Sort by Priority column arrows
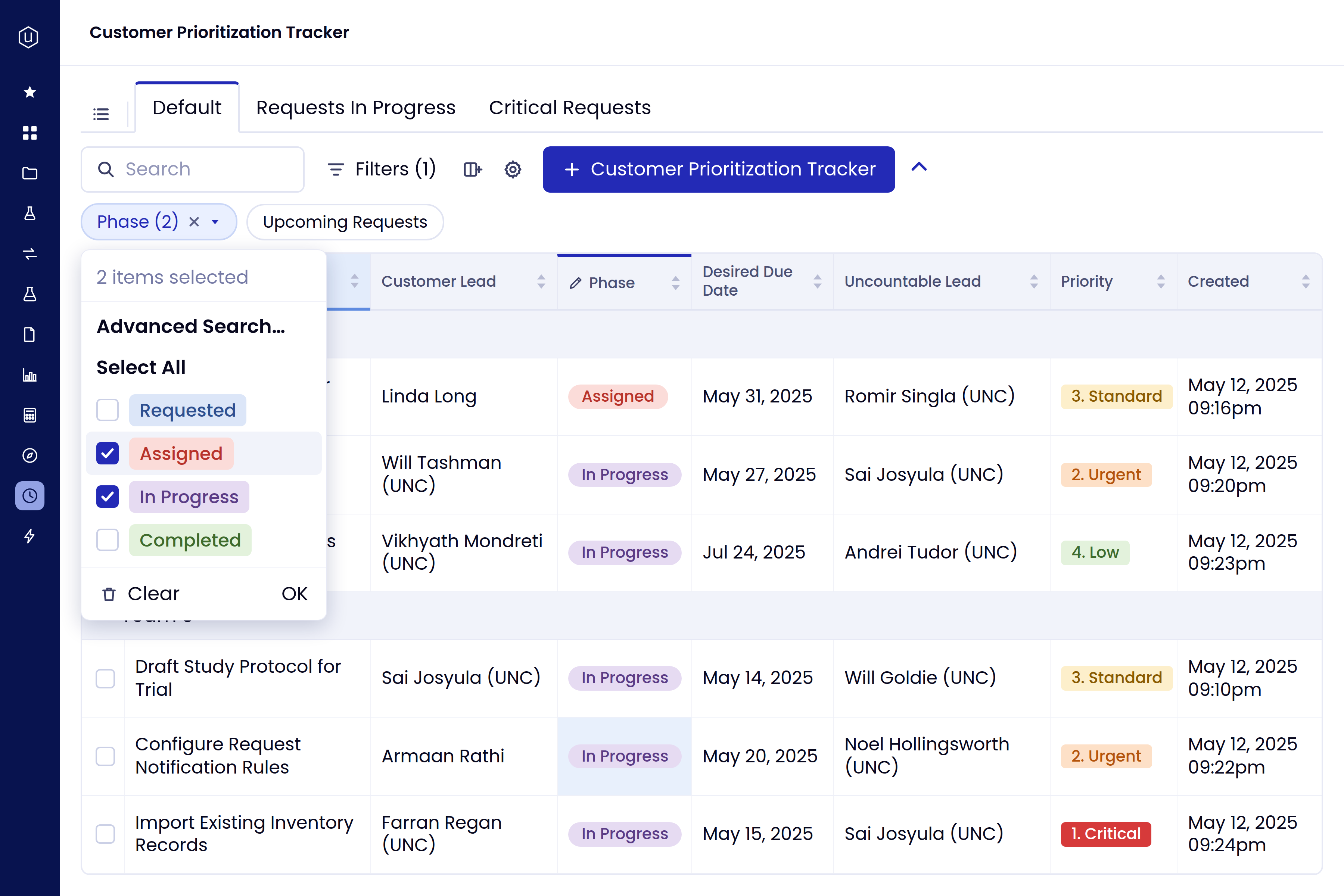 (1161, 281)
